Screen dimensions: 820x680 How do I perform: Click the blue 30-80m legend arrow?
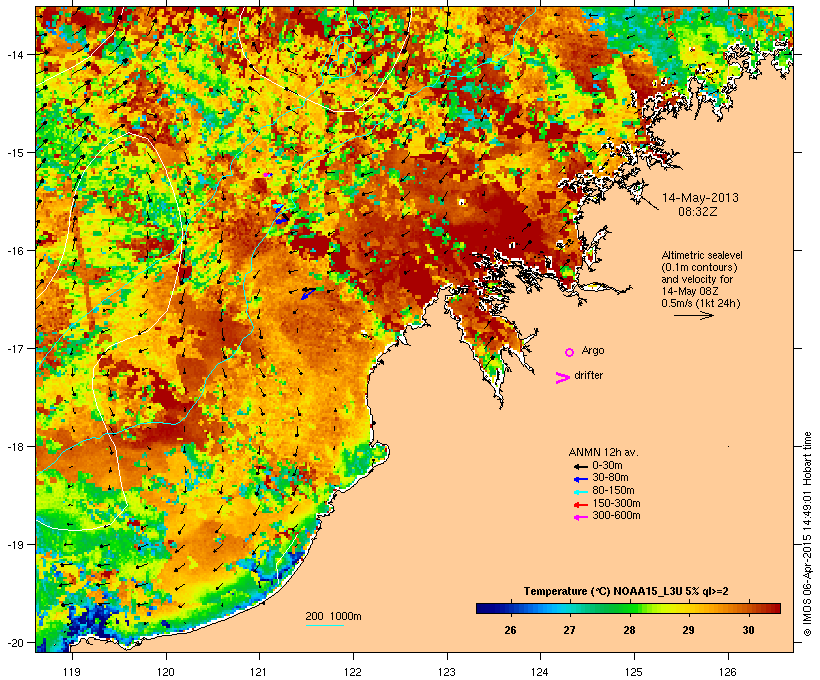[x=580, y=479]
